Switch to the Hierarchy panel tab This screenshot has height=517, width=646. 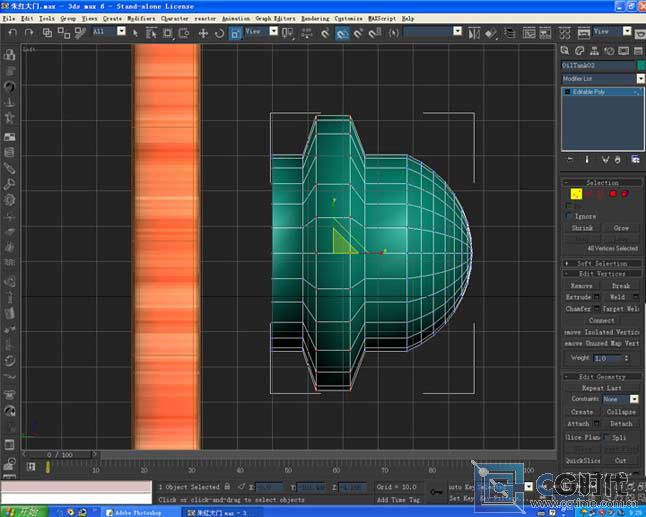(594, 51)
